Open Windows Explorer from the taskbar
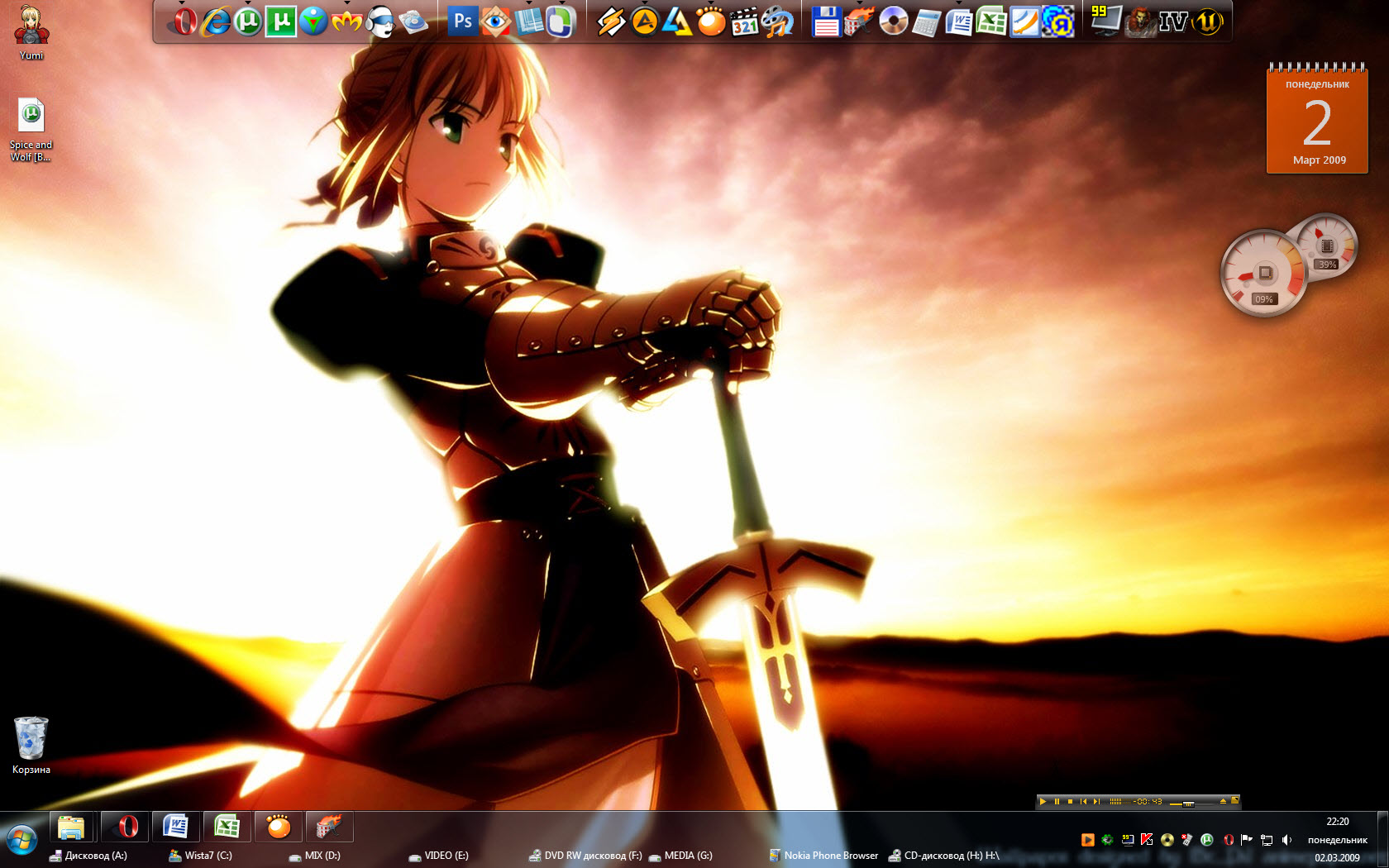Screen dimensions: 1389x868 click(71, 827)
